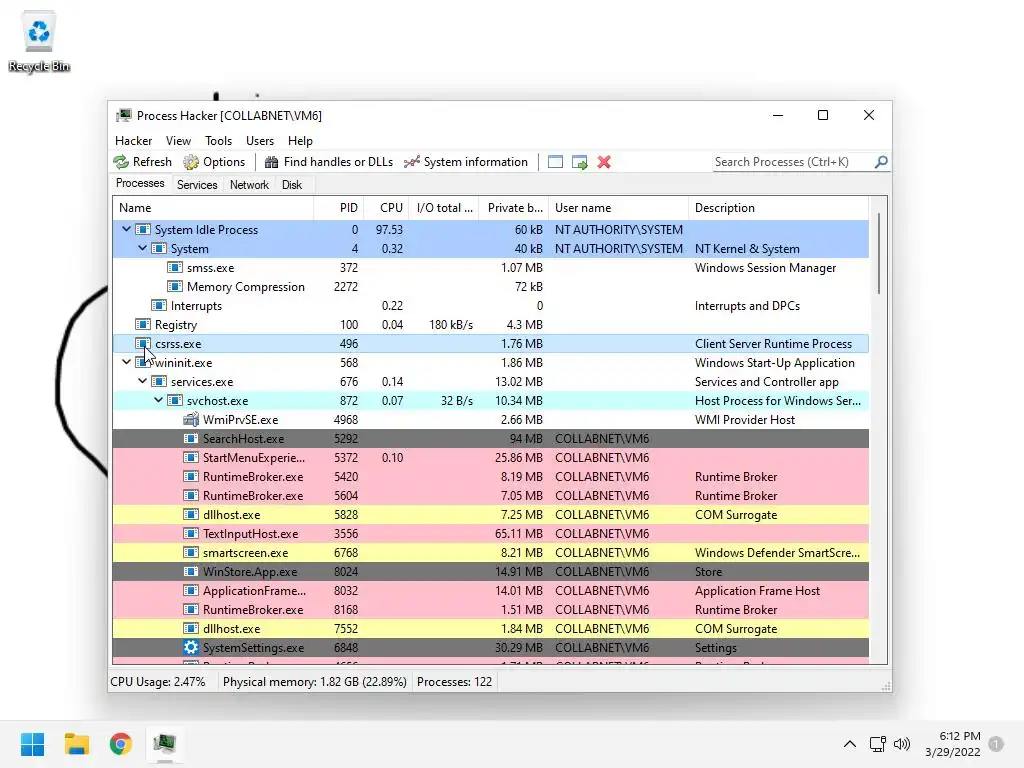The width and height of the screenshot is (1024, 768).
Task: Click the Refresh toolbar icon
Action: click(121, 162)
